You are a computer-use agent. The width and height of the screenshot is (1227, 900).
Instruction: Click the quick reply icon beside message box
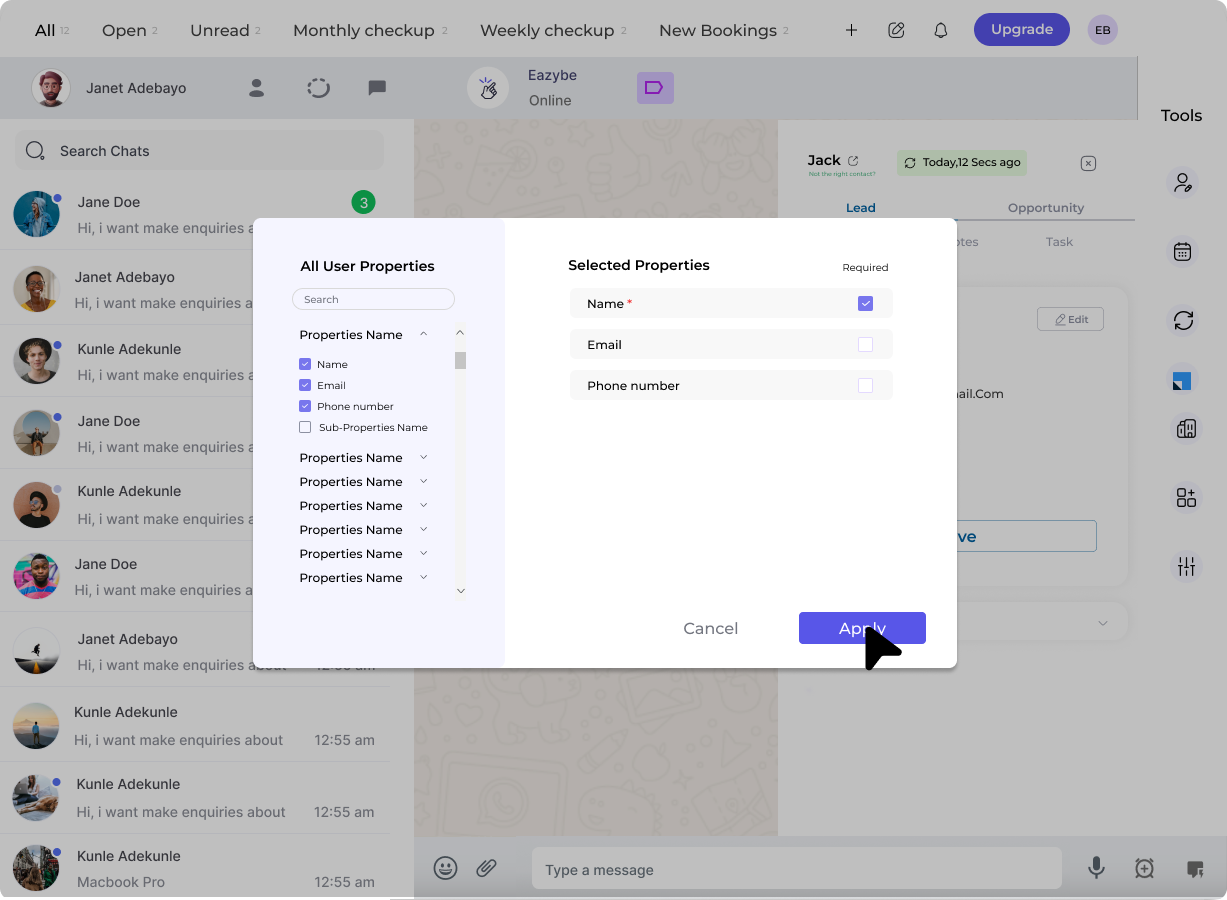(x=1194, y=869)
